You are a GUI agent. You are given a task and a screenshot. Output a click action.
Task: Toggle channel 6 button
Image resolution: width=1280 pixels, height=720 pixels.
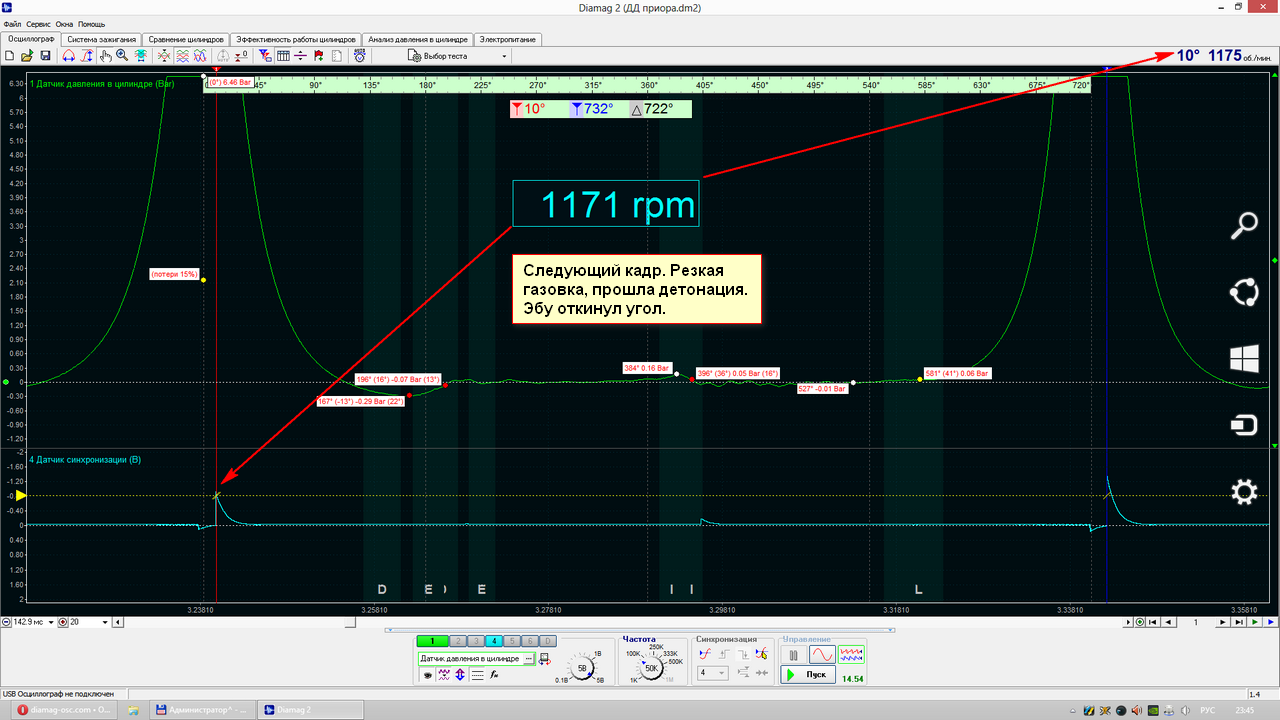pyautogui.click(x=530, y=641)
